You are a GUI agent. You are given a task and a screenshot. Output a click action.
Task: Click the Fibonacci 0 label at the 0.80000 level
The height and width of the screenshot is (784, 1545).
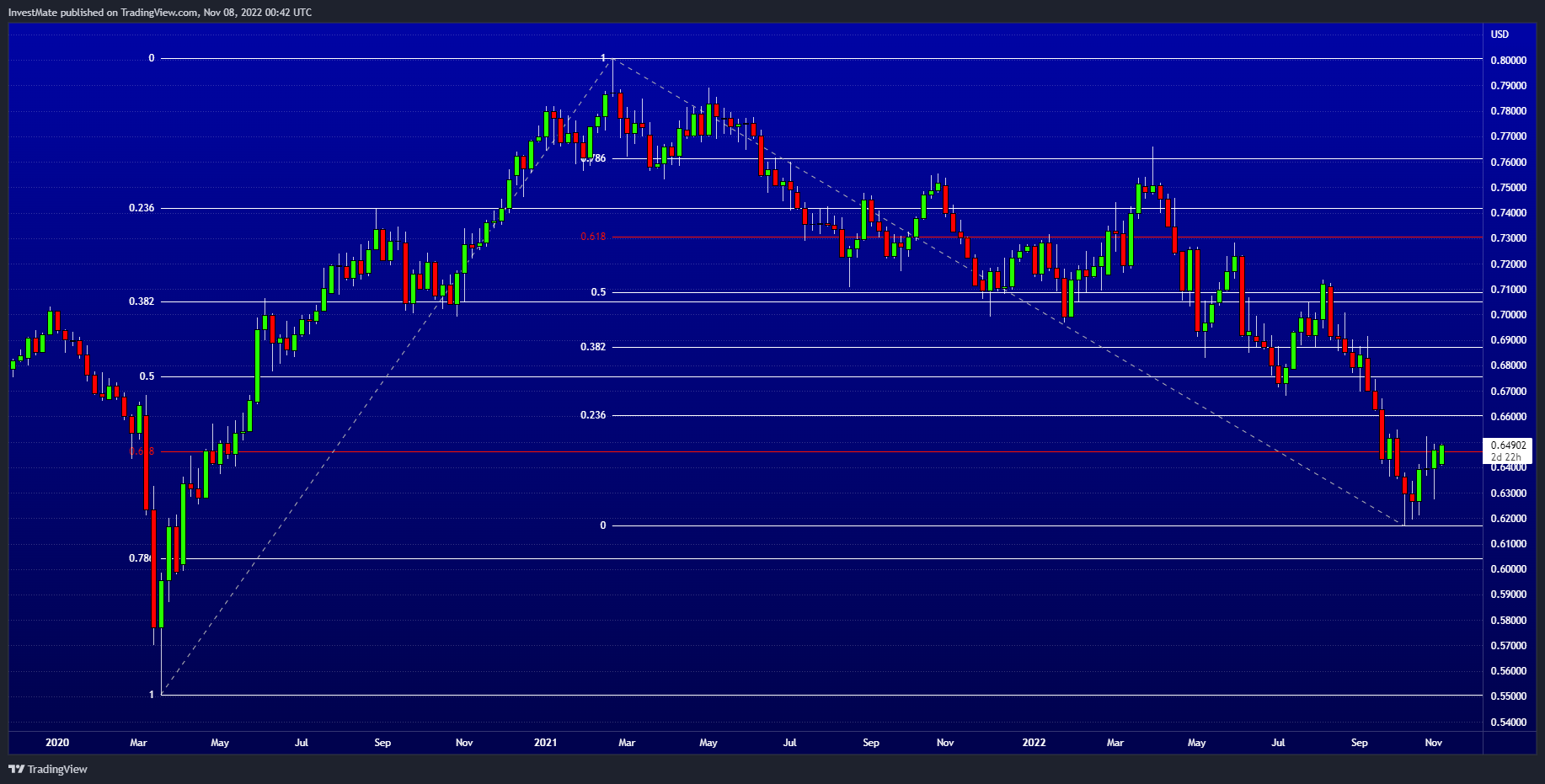(x=152, y=58)
